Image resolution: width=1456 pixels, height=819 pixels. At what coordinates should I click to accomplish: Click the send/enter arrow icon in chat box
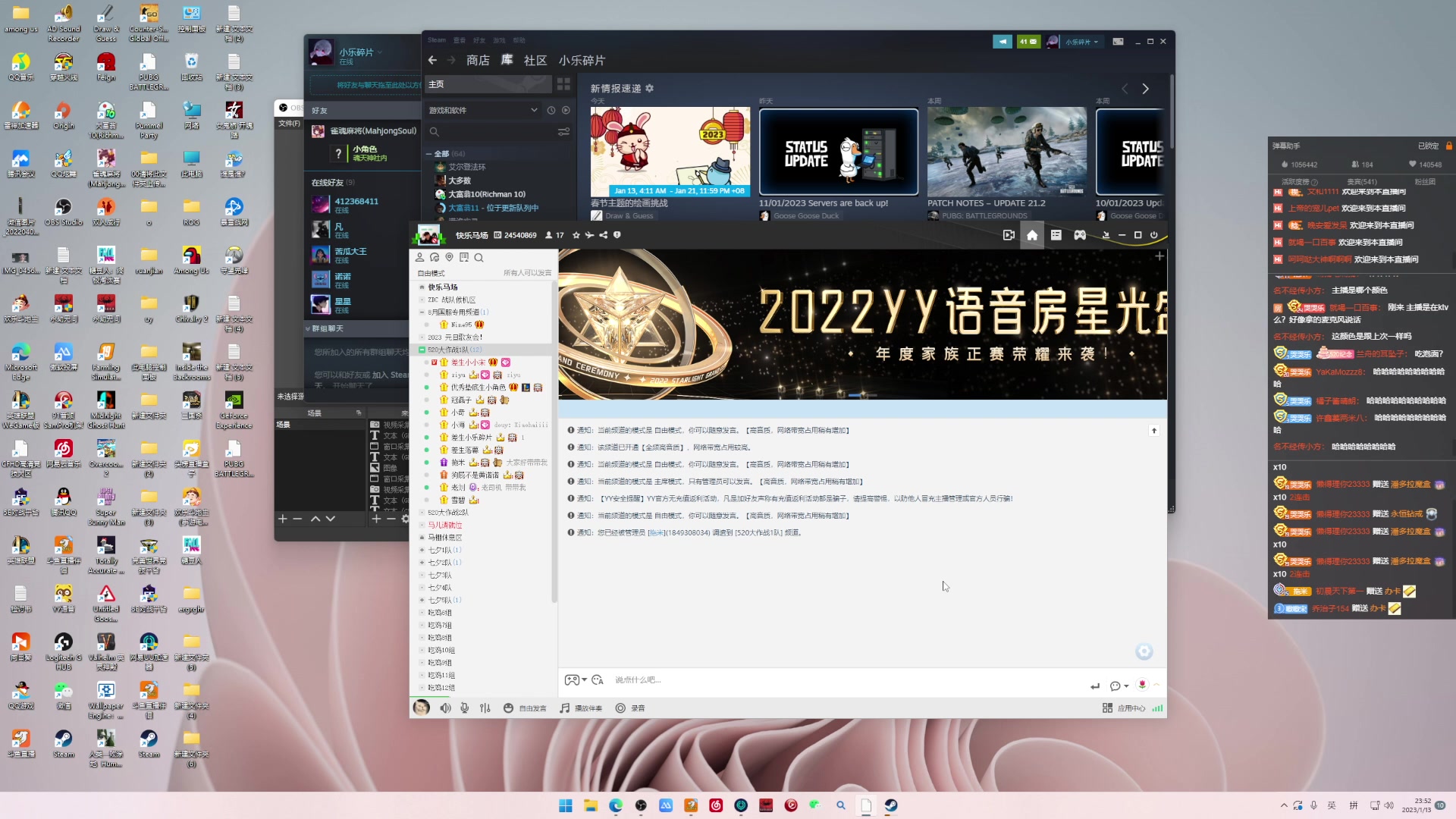tap(1094, 686)
